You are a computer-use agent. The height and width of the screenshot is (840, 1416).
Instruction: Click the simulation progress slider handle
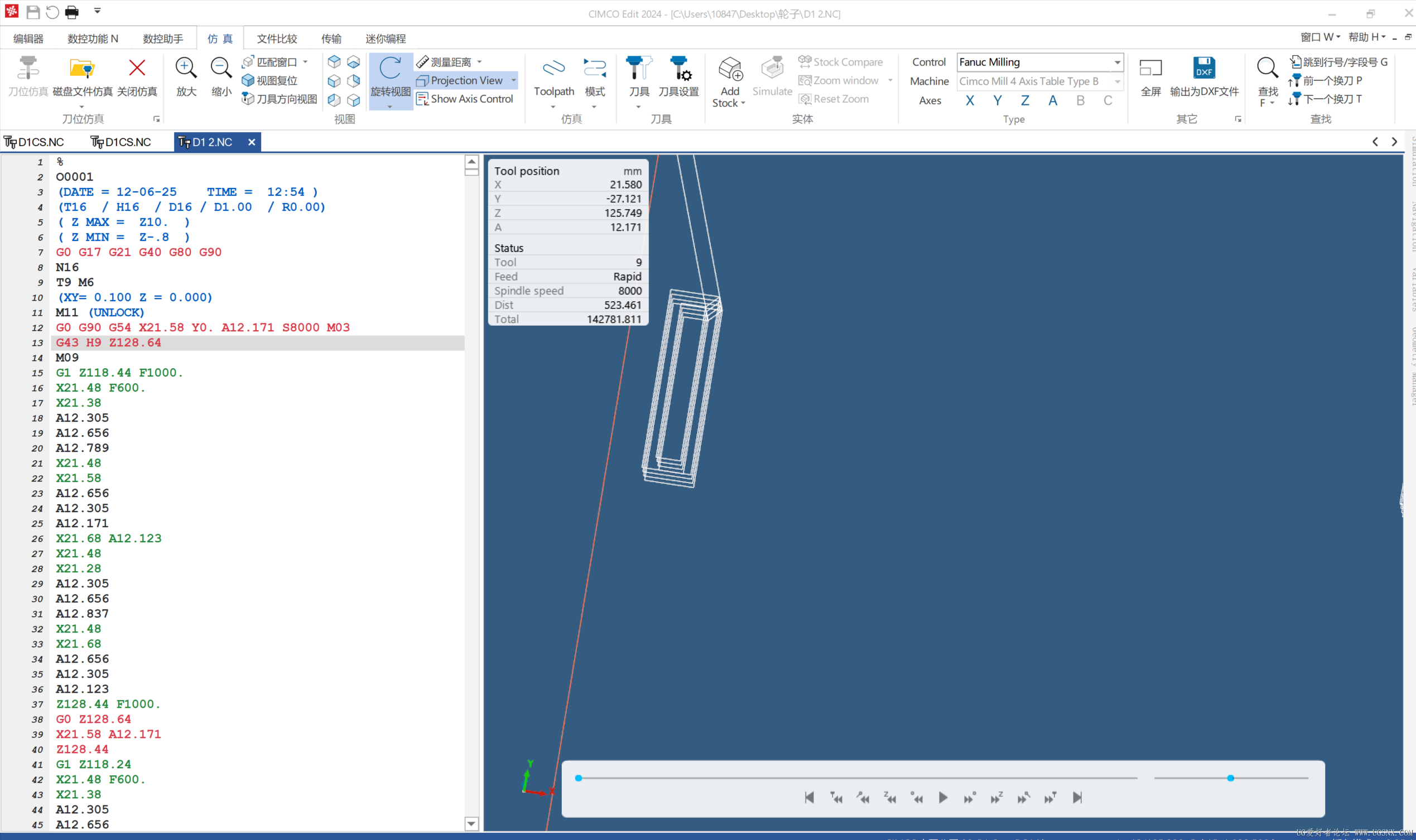click(x=578, y=778)
